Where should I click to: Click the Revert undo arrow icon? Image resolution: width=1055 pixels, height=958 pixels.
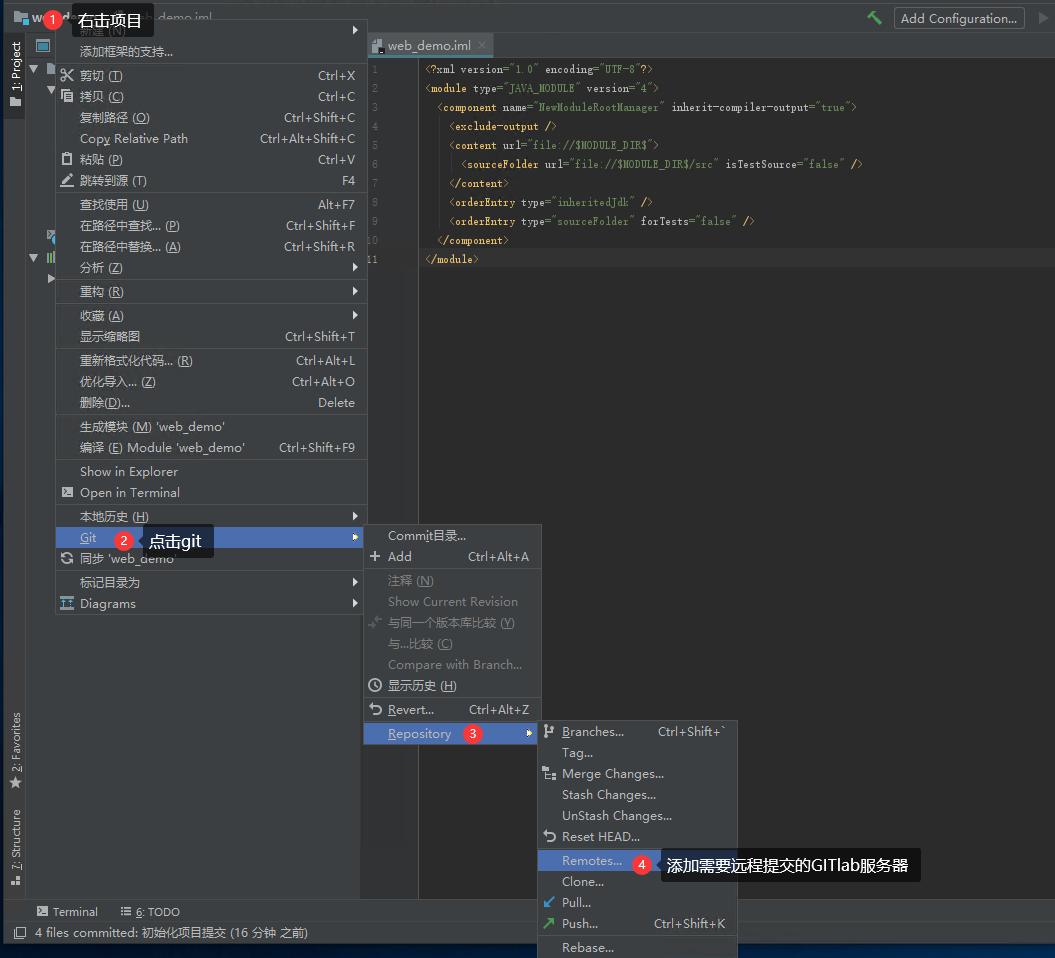(x=375, y=709)
